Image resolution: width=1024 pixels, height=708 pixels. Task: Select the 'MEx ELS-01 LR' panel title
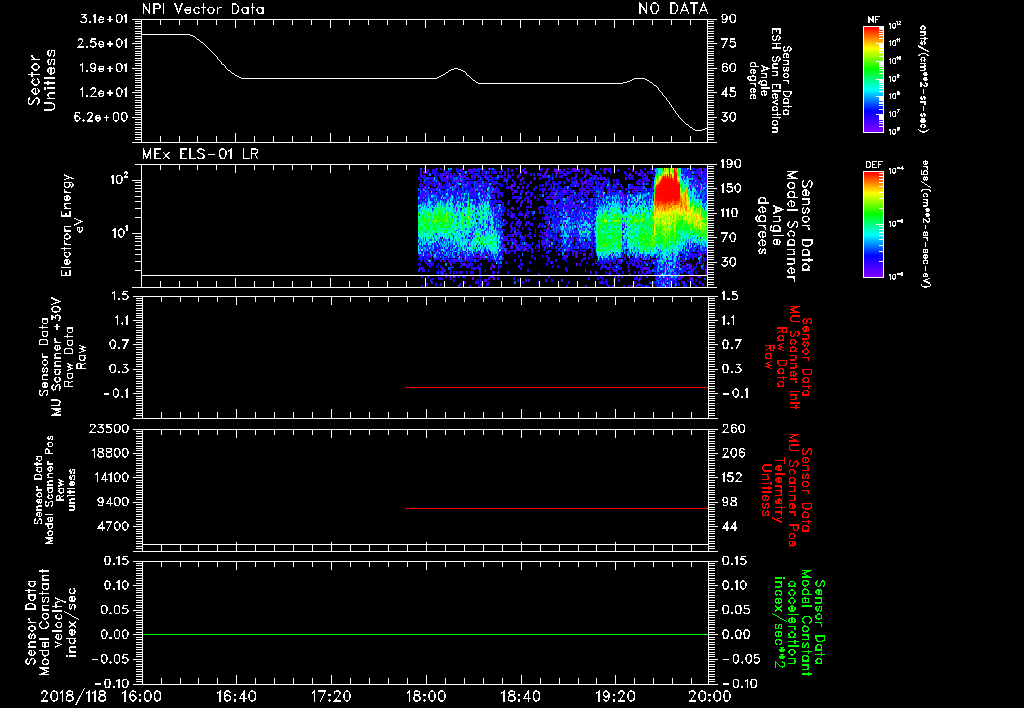(x=200, y=154)
